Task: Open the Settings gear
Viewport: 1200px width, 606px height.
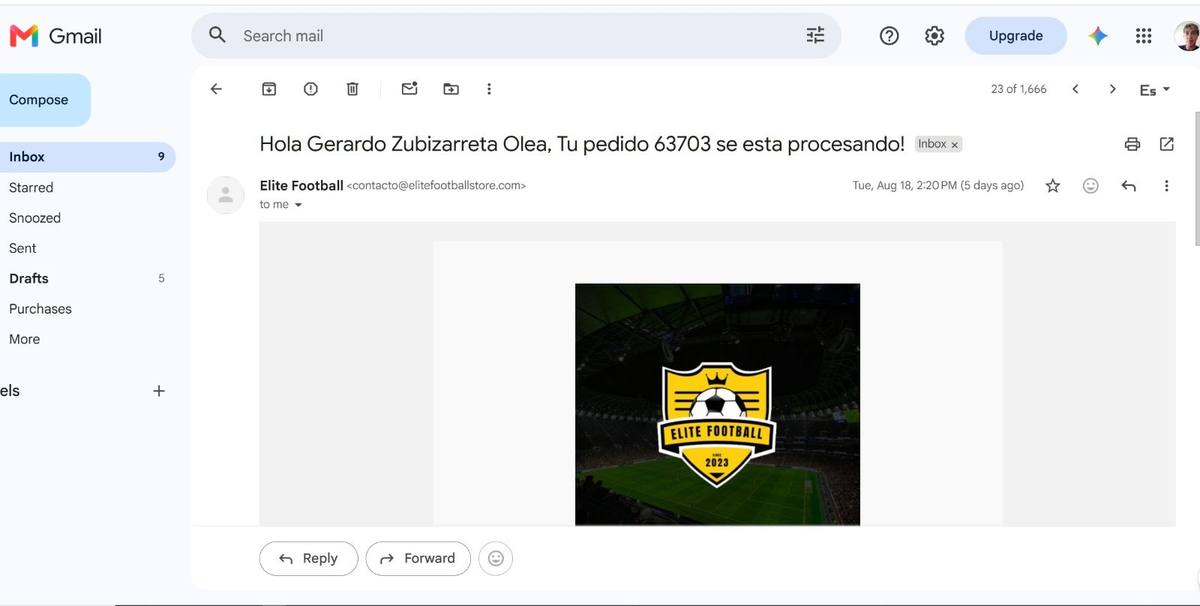Action: [x=934, y=36]
